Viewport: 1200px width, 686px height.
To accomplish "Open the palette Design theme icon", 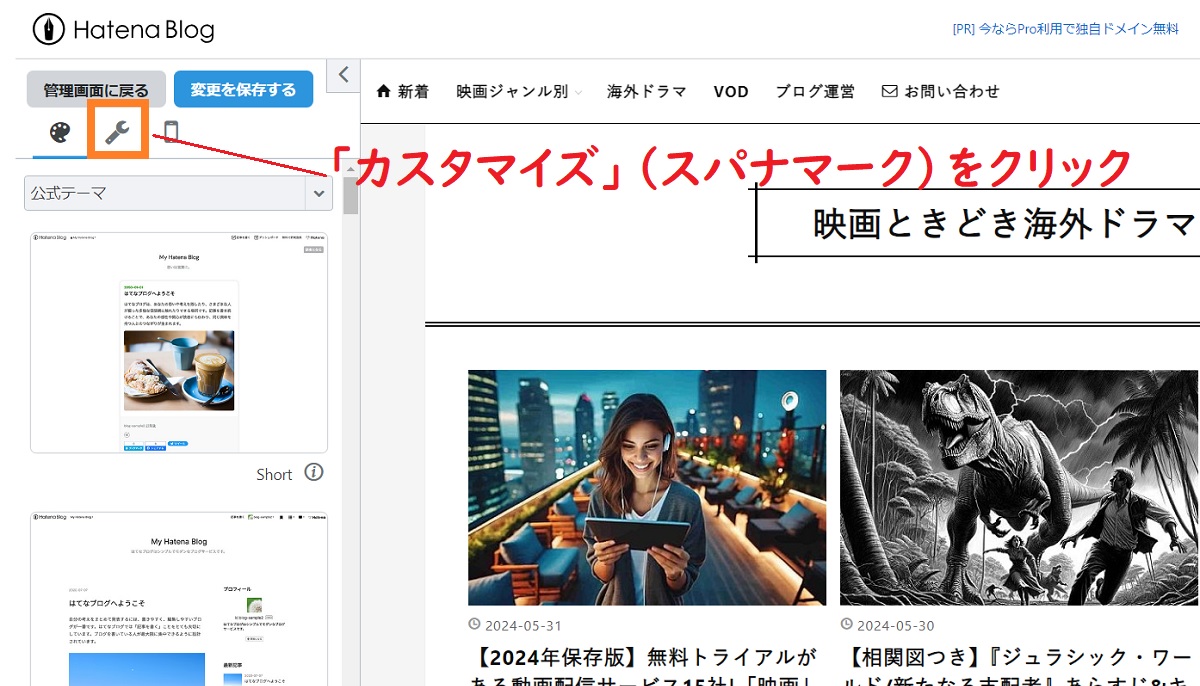I will point(60,133).
